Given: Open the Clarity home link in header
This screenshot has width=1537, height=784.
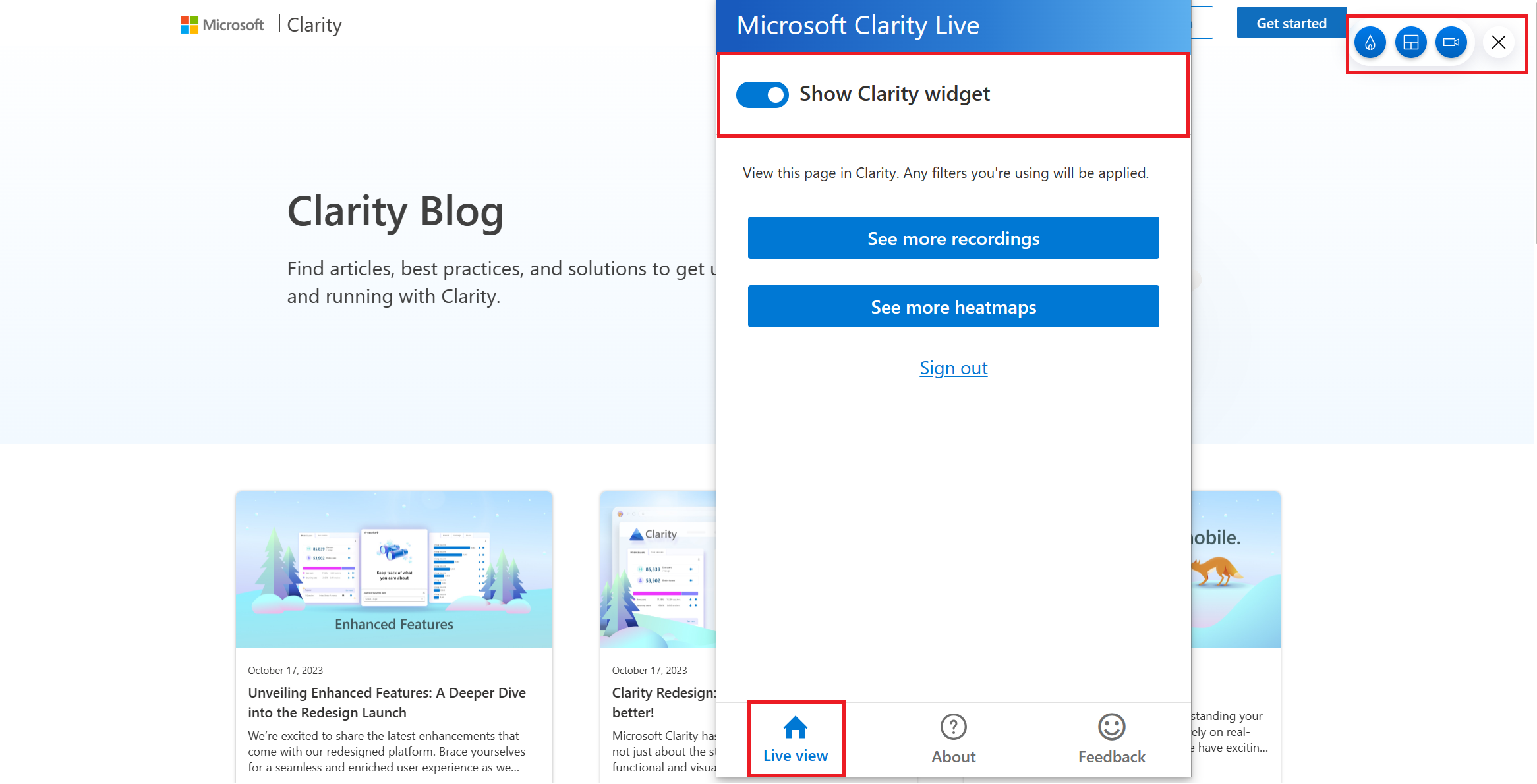Looking at the screenshot, I should pos(314,25).
